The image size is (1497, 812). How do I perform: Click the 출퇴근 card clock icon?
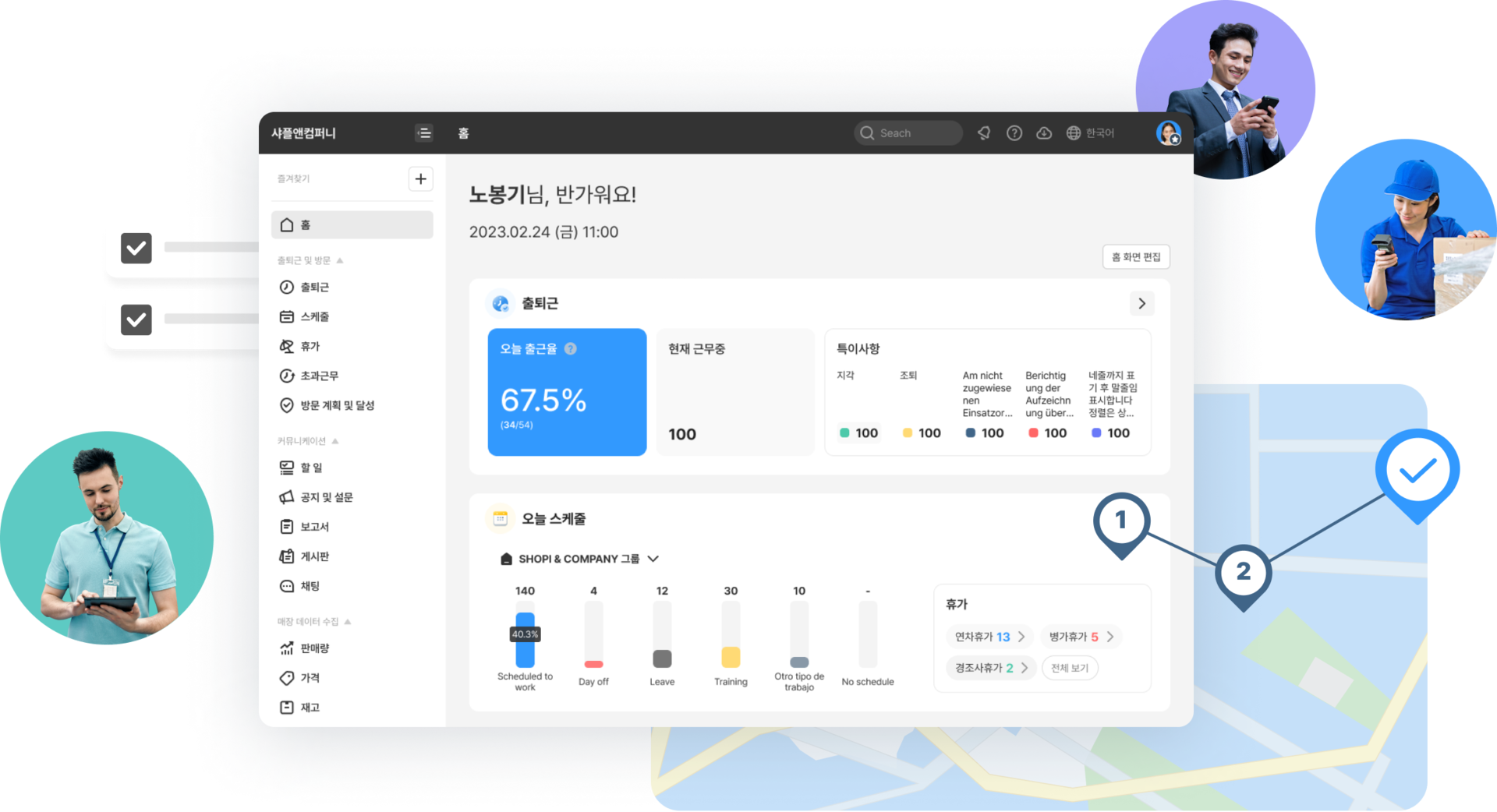tap(500, 304)
